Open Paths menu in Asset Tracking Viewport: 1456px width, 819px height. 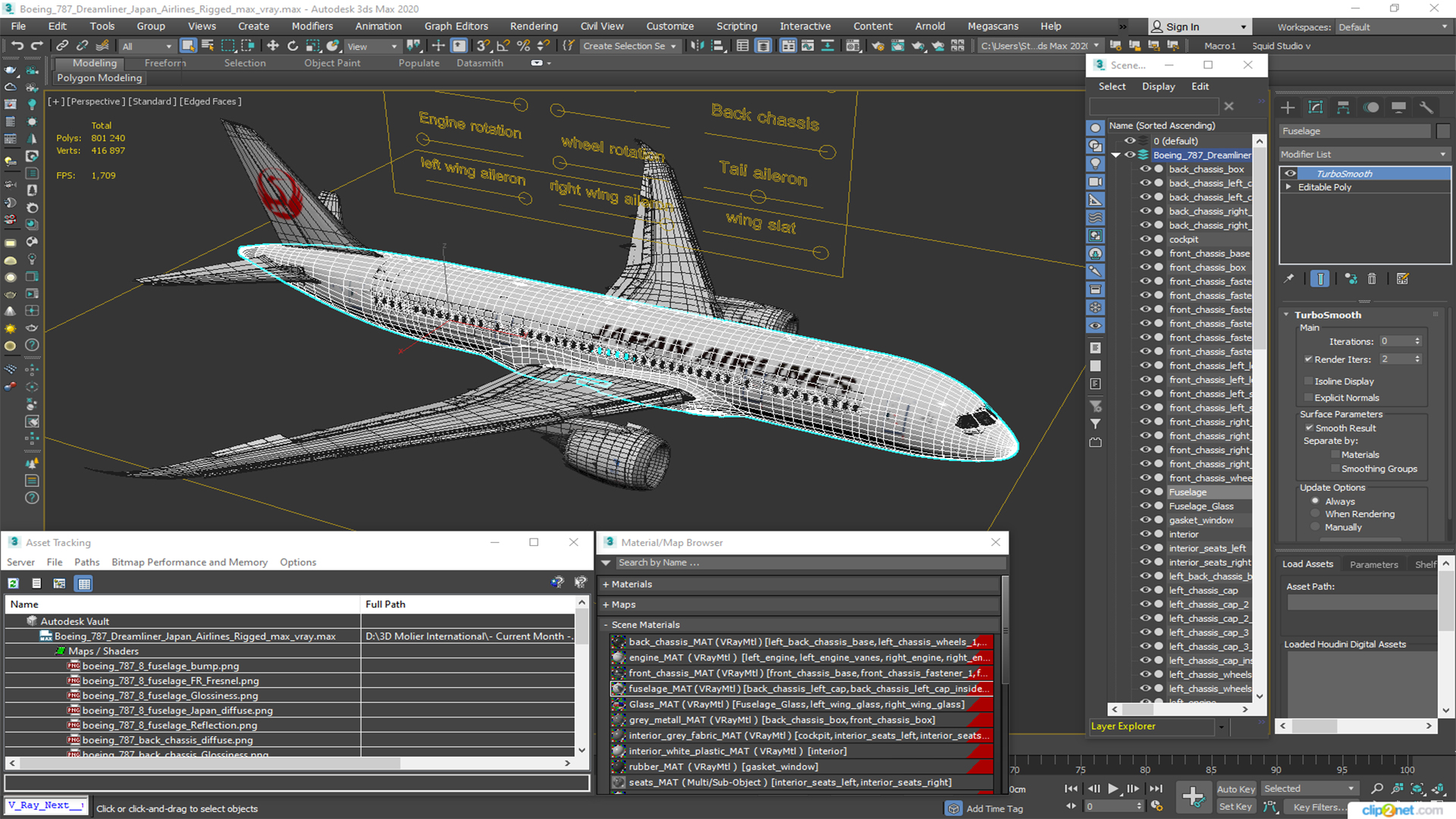86,563
